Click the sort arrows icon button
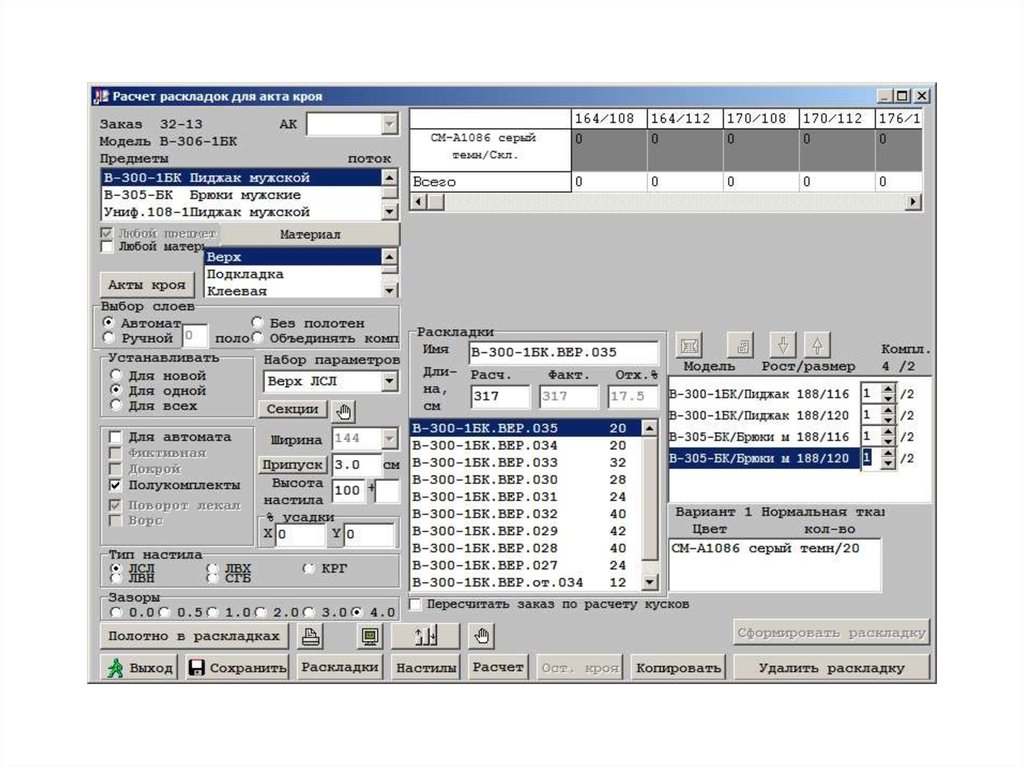This screenshot has width=1024, height=767. tap(425, 636)
